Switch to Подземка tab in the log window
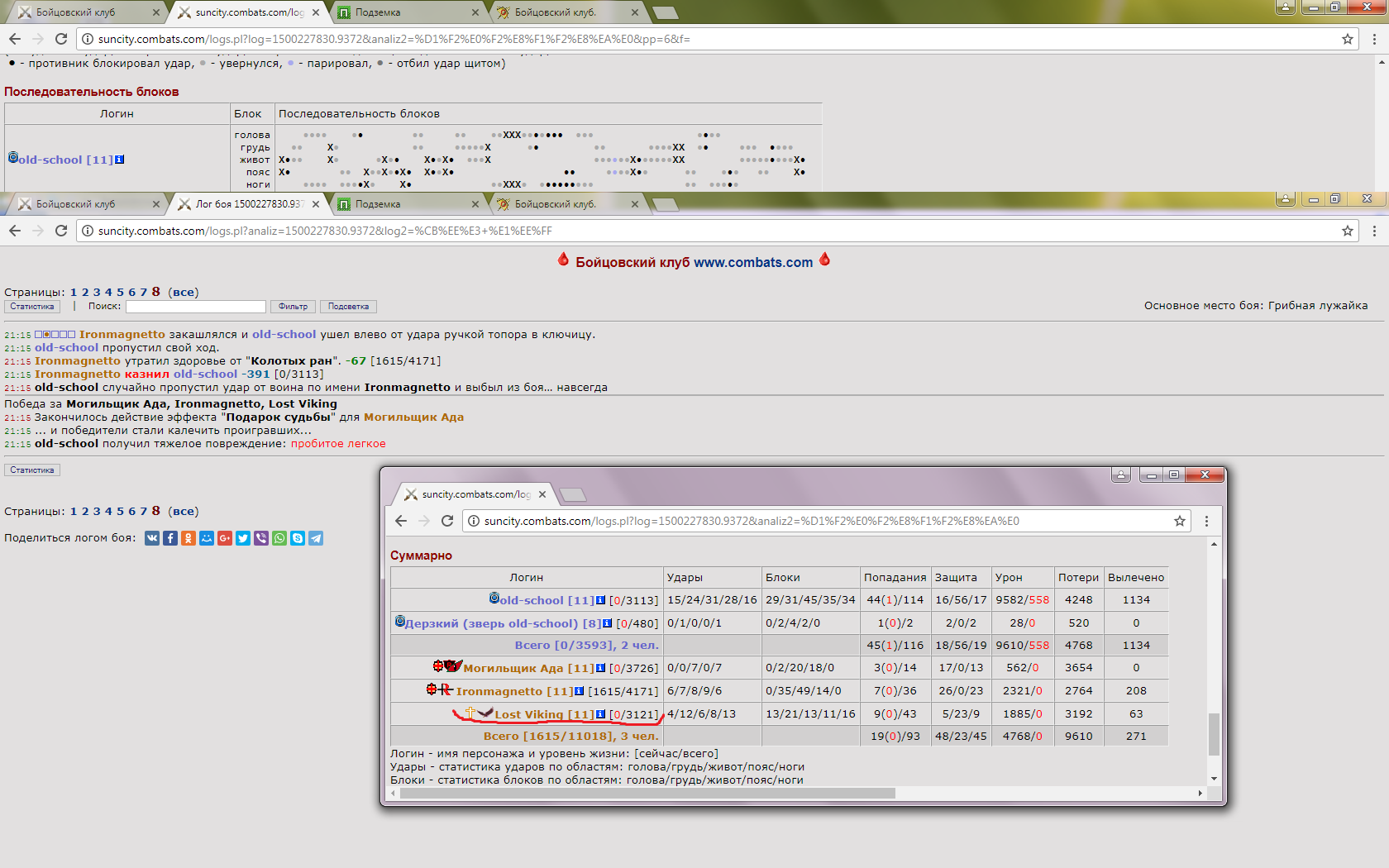This screenshot has width=1389, height=868. [408, 204]
